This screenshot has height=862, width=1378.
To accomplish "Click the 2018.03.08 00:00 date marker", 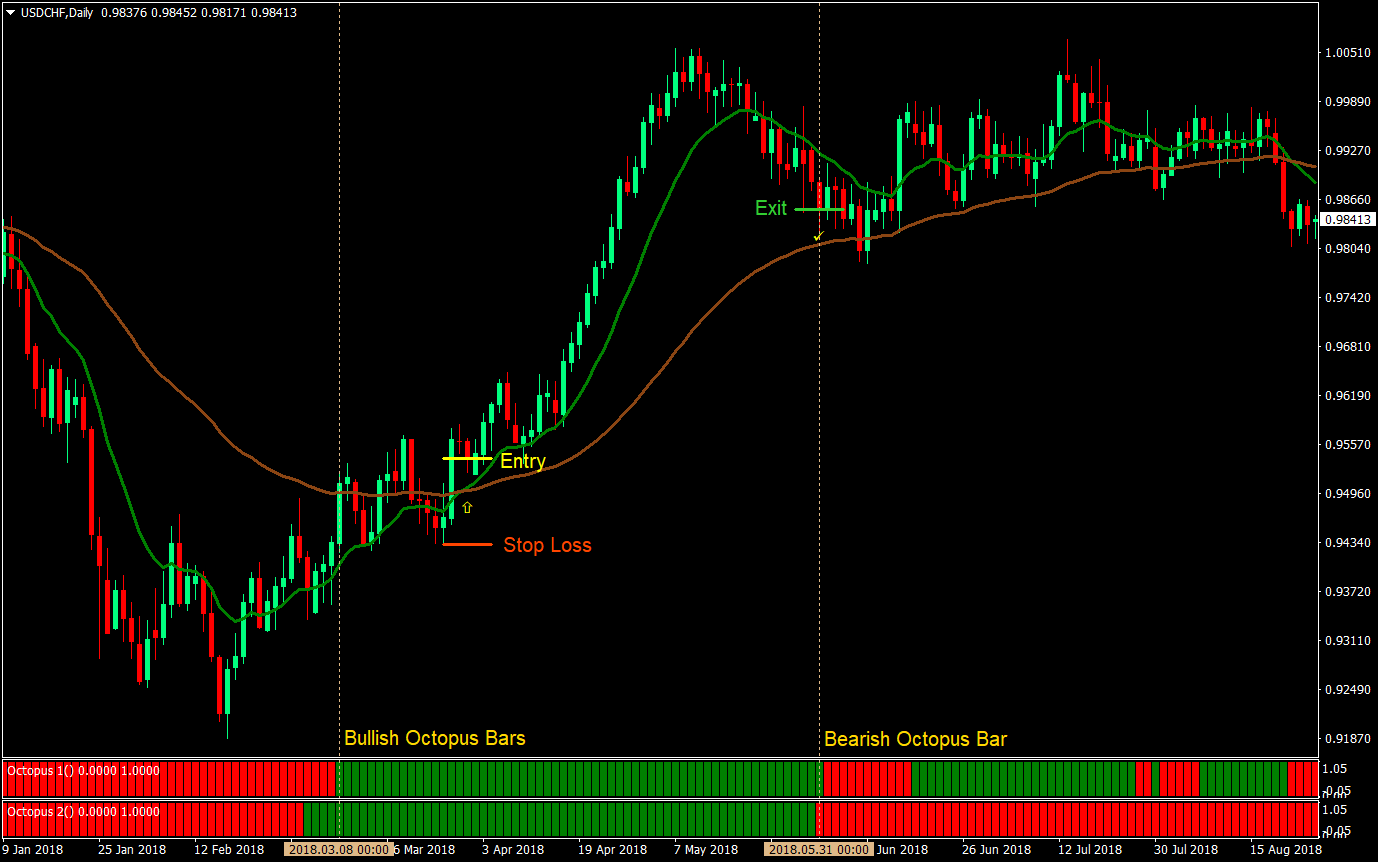I will [338, 849].
